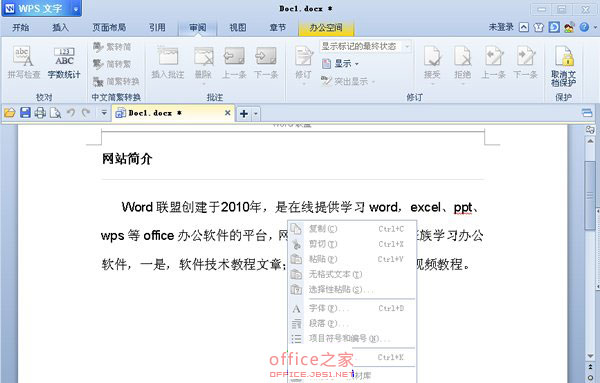600x383 pixels.
Task: Open 字体 dialog from context menu
Action: pyautogui.click(x=352, y=308)
